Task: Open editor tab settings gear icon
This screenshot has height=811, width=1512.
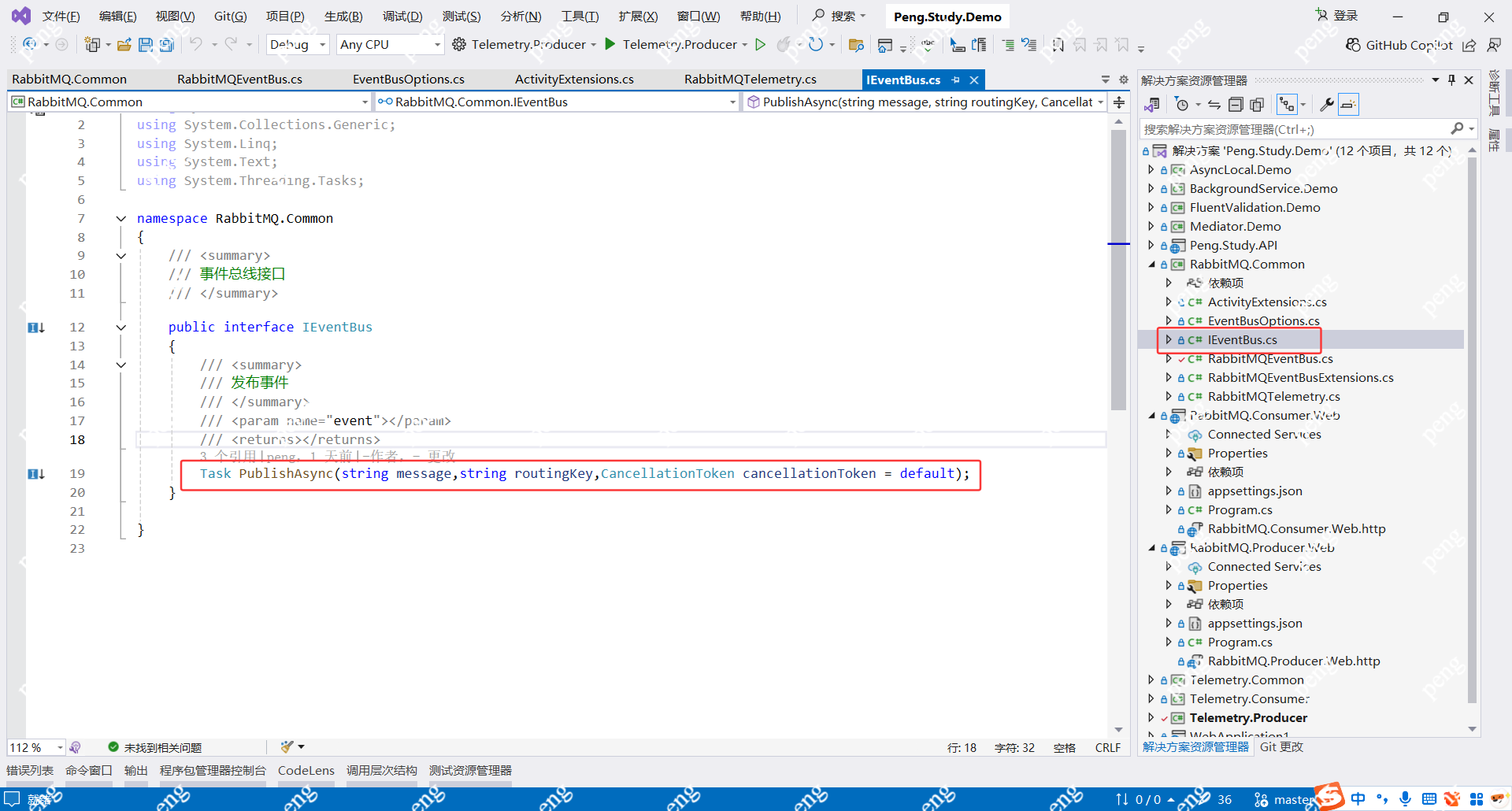Action: tap(1124, 80)
